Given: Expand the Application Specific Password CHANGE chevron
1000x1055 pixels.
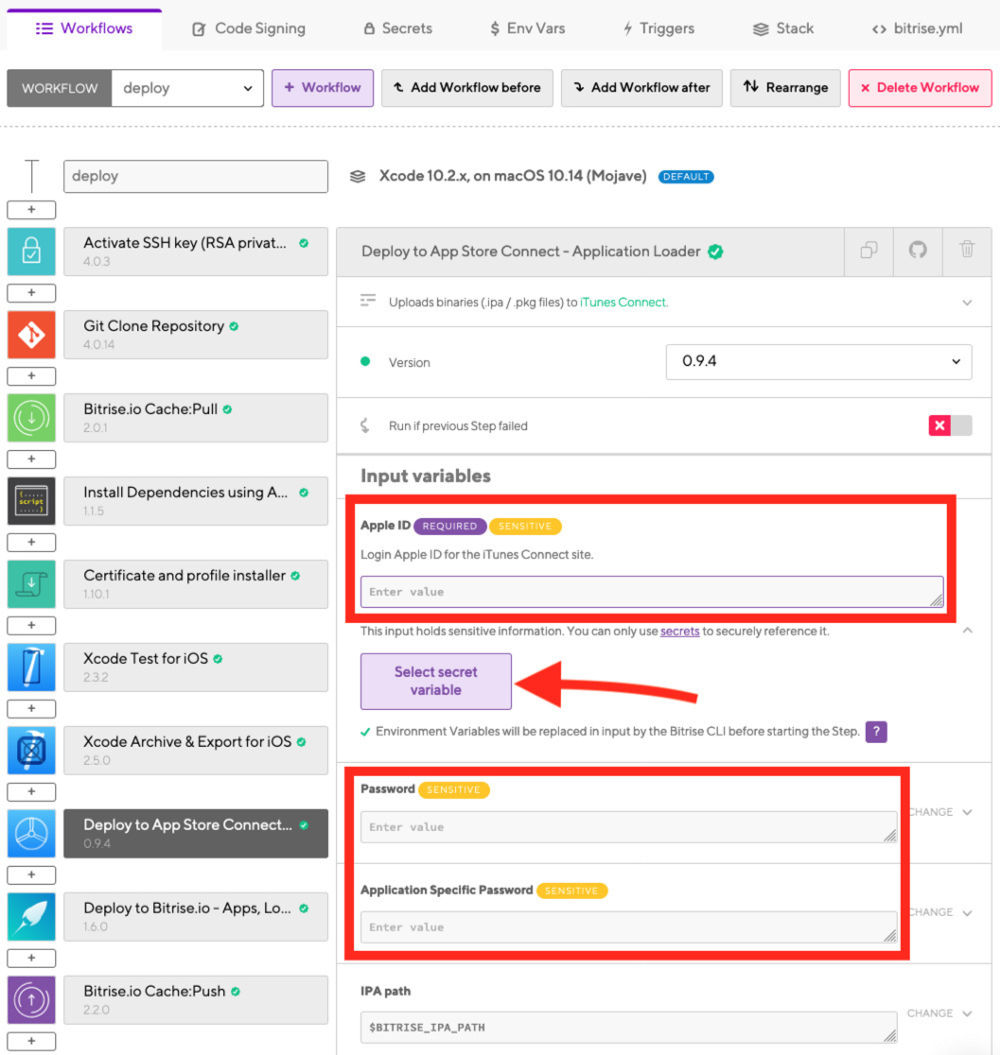Looking at the screenshot, I should coord(967,913).
